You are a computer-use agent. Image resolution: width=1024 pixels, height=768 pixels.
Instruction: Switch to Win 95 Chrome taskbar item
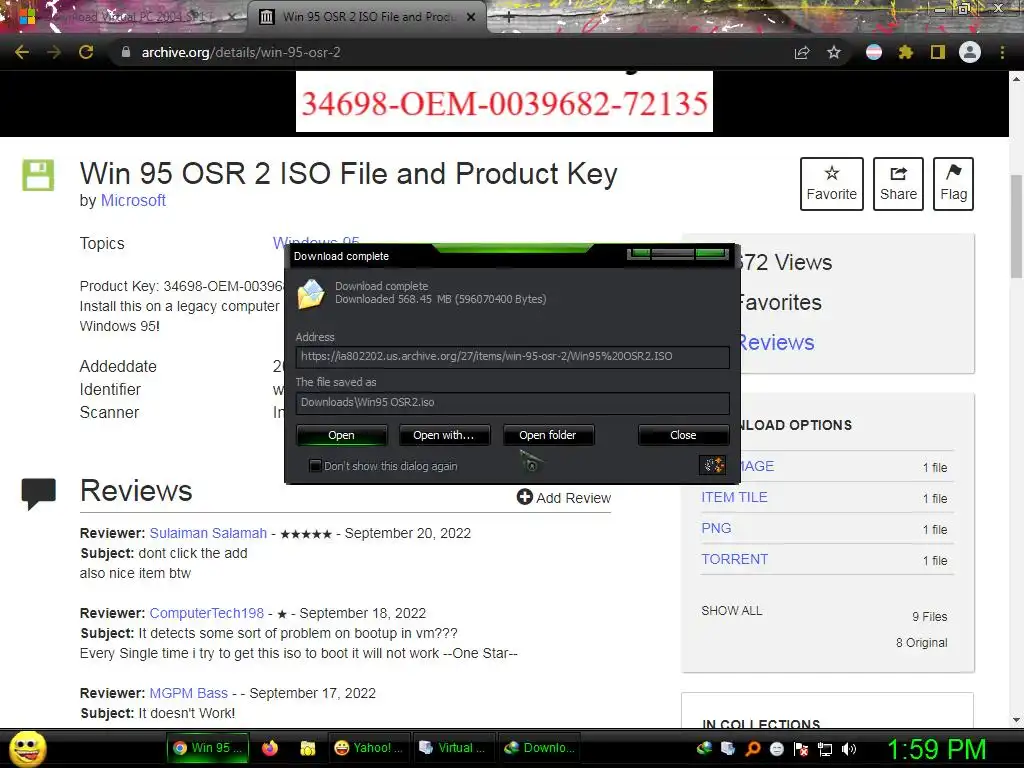point(207,748)
